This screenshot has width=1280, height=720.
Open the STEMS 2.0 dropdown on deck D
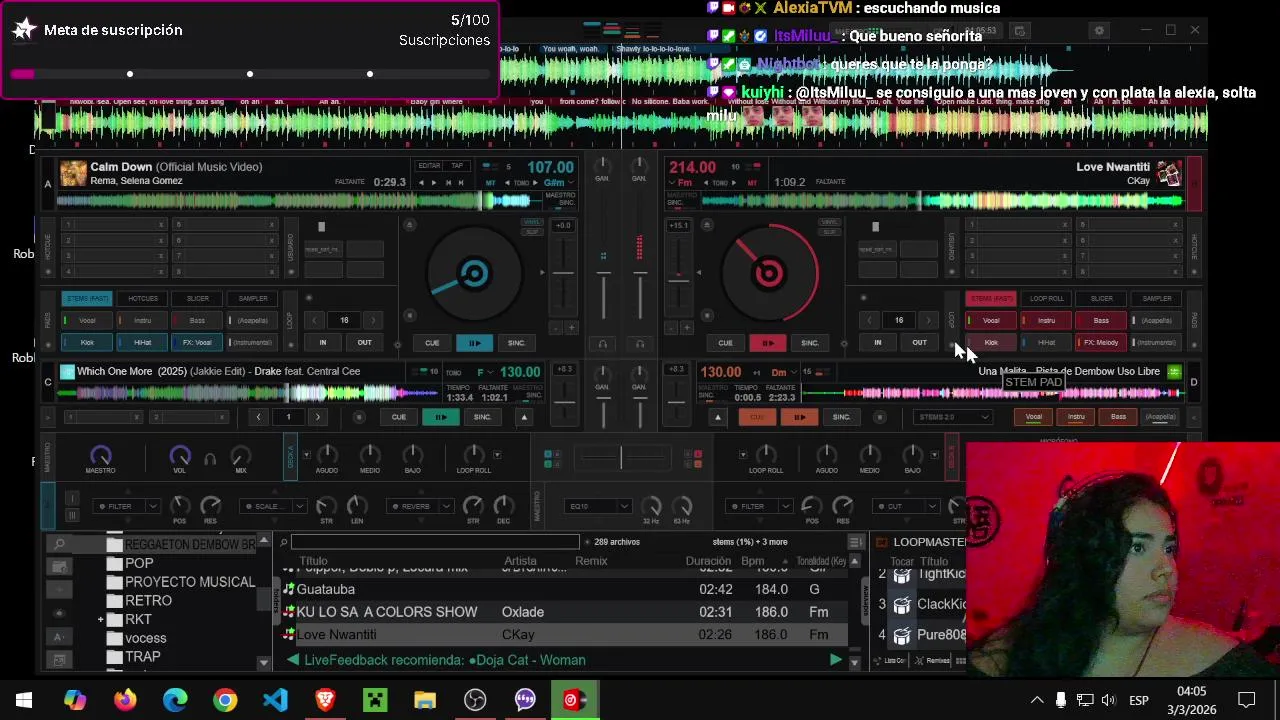953,417
